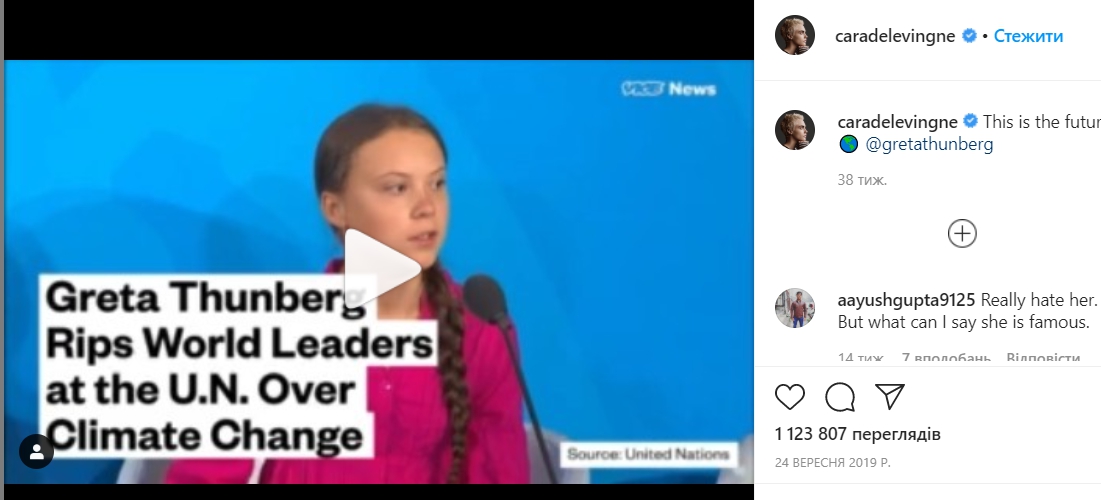Open aayushgupta9125 profile picture
The image size is (1101, 500).
(794, 308)
